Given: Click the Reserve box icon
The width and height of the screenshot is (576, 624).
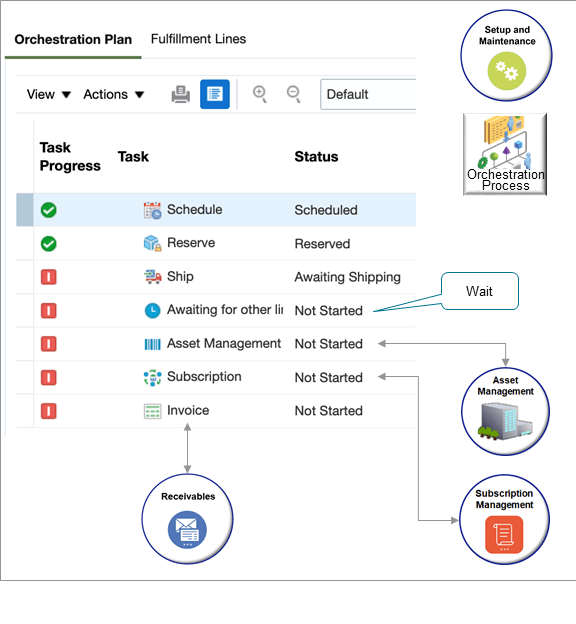Looking at the screenshot, I should [152, 243].
